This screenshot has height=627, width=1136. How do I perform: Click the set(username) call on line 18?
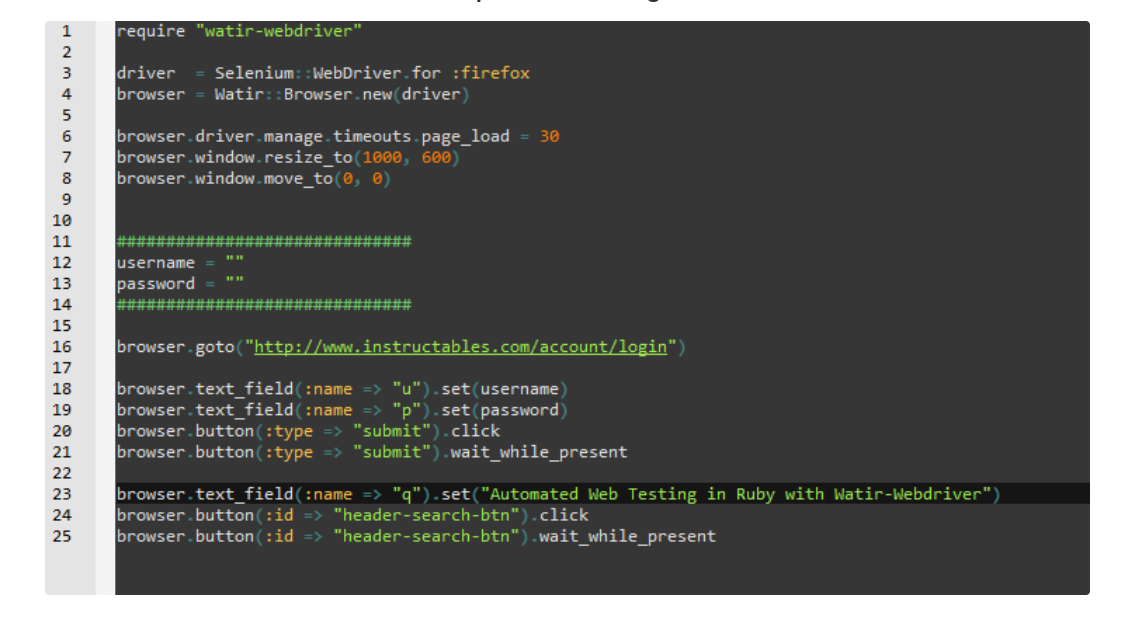pyautogui.click(x=504, y=389)
